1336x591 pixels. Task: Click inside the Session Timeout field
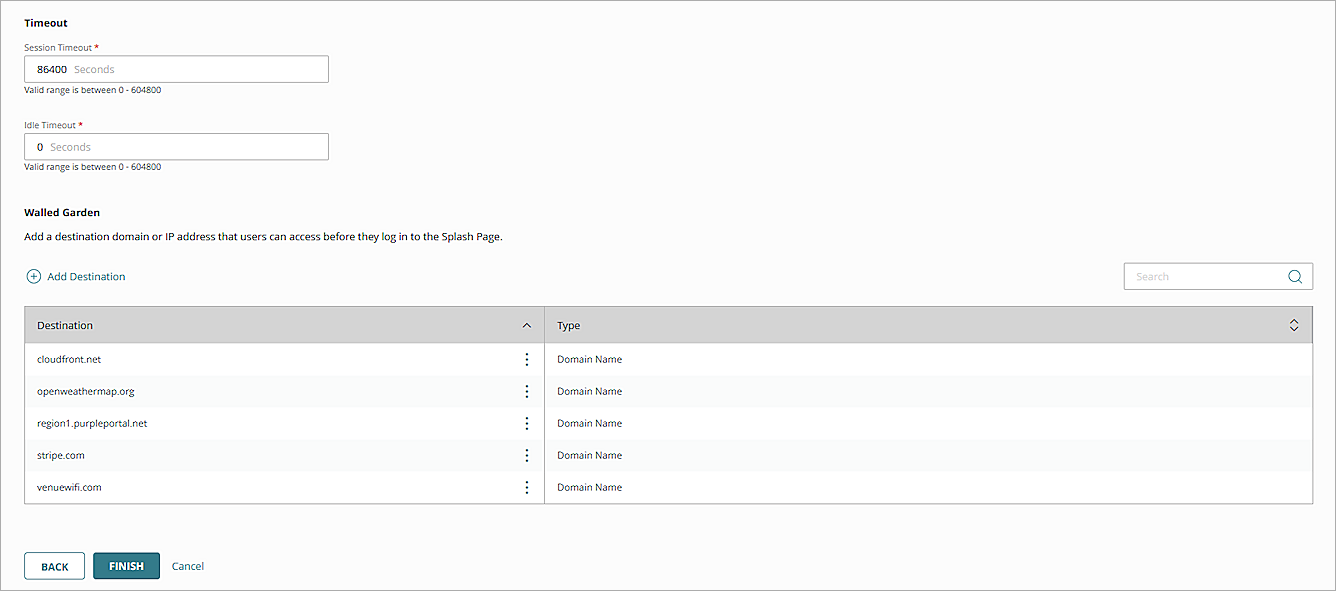176,68
